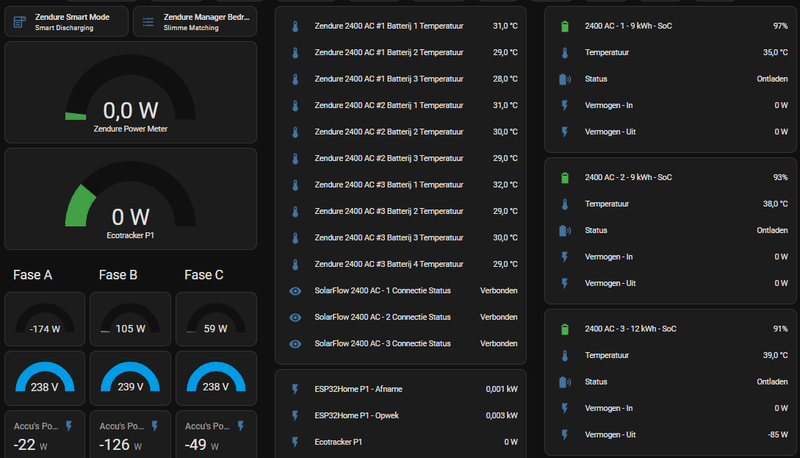Click status icon in 2400 AC - 3 card
The image size is (800, 458).
pos(565,383)
